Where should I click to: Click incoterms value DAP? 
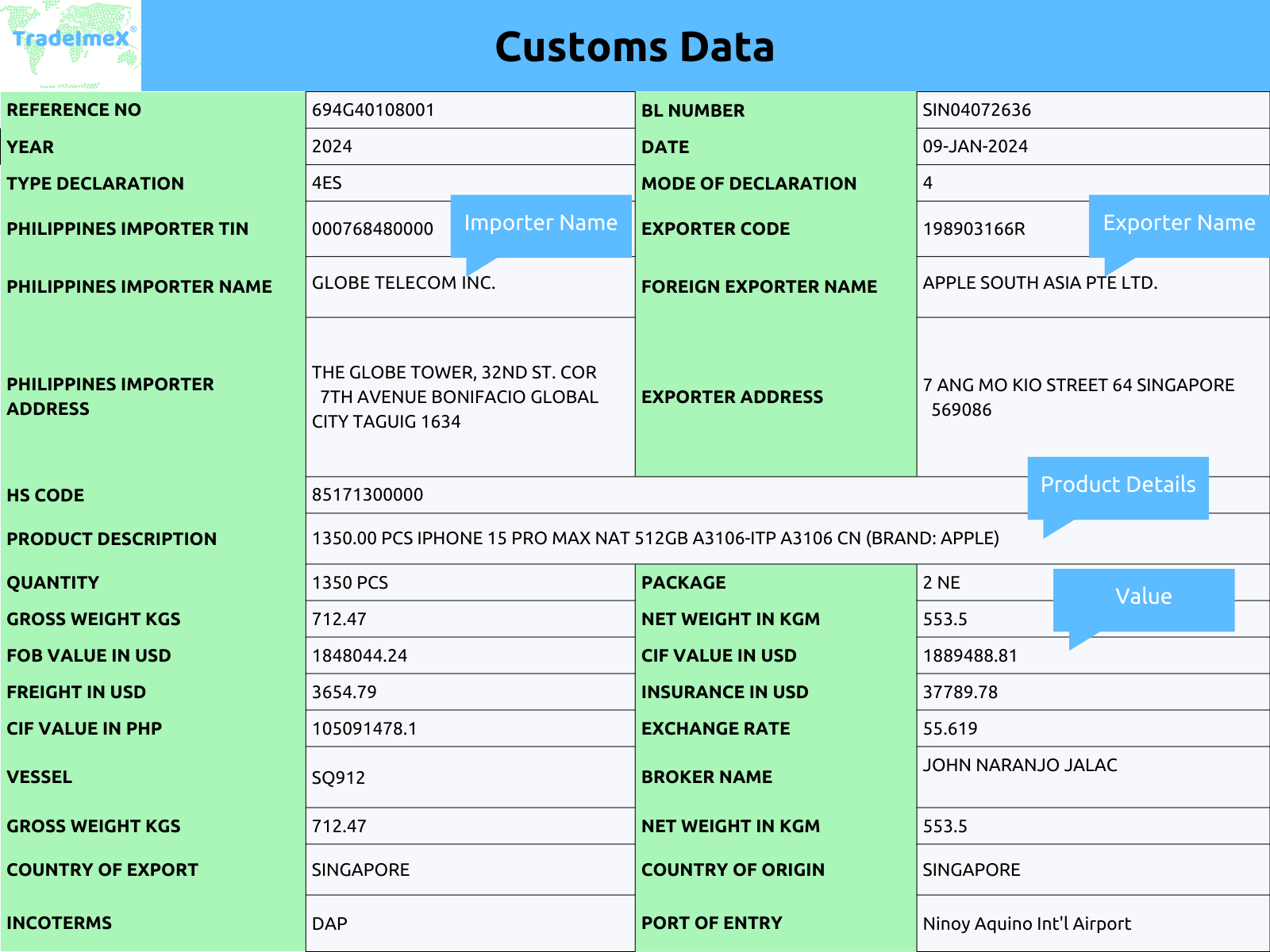tap(329, 923)
